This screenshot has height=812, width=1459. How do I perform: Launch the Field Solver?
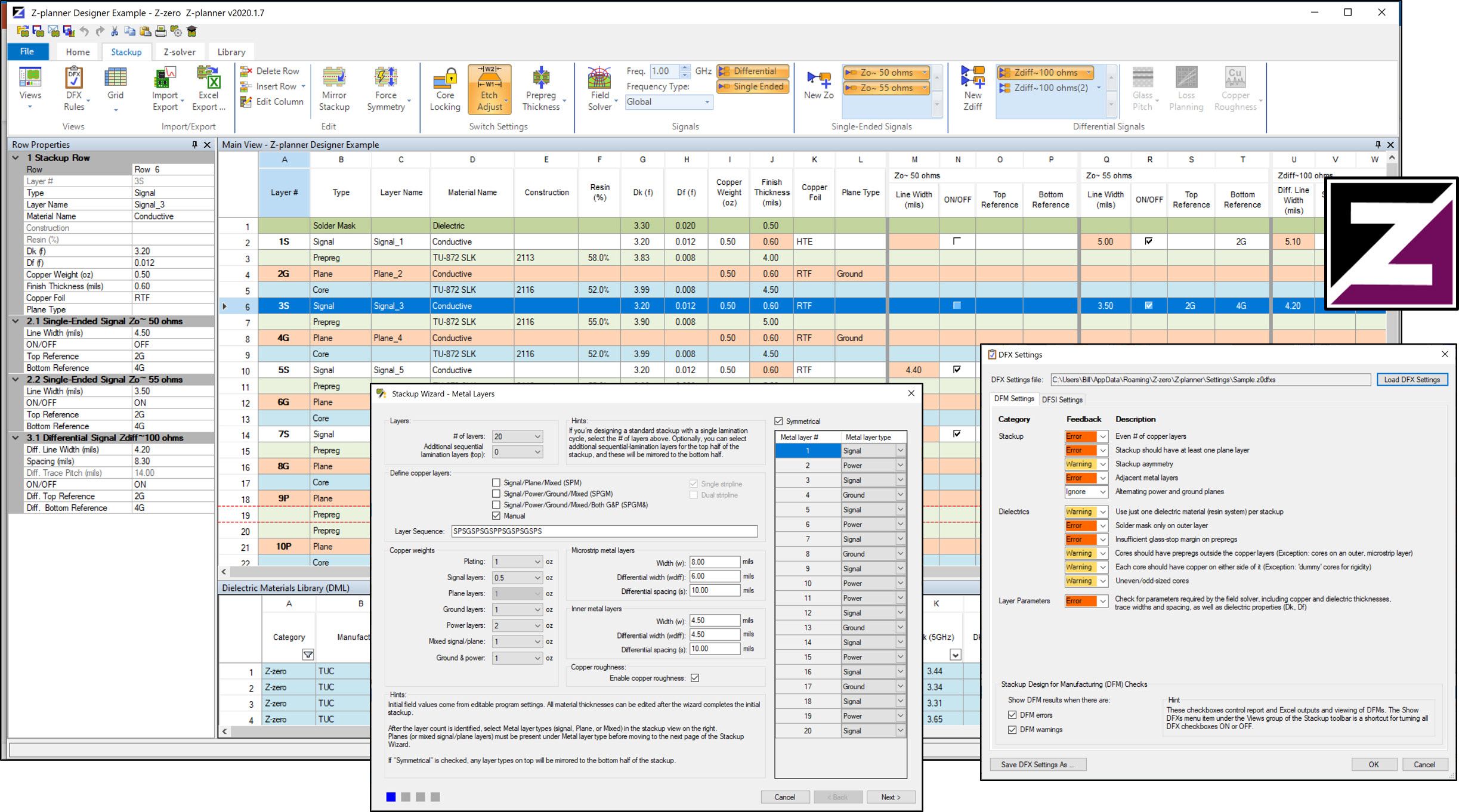[x=599, y=88]
